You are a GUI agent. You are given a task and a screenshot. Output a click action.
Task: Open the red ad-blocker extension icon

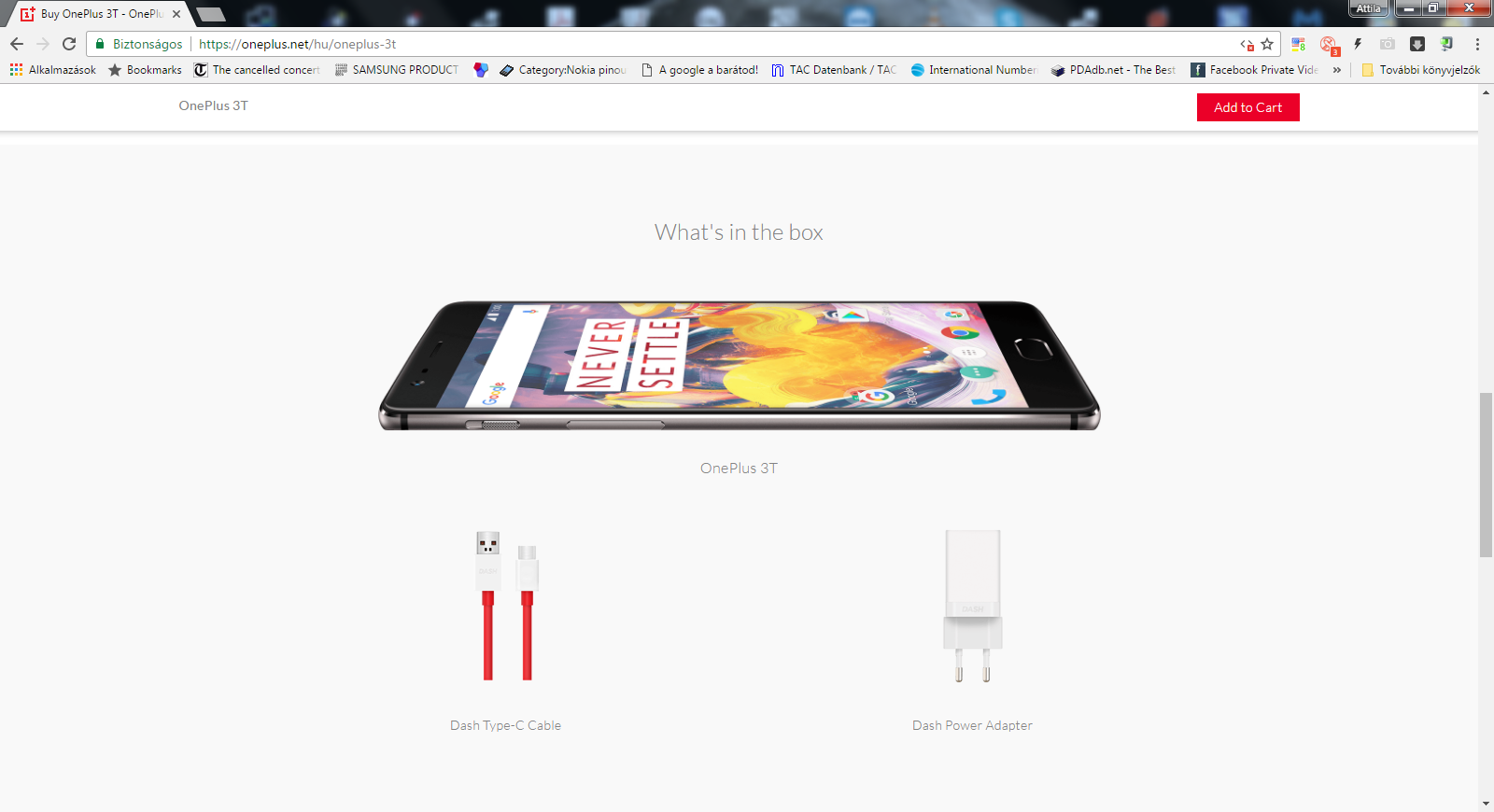(1329, 45)
